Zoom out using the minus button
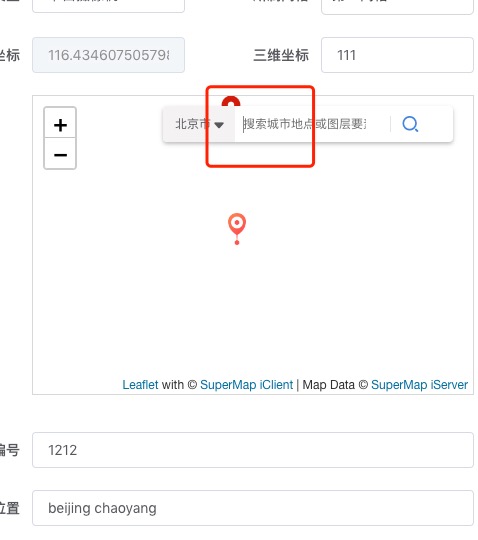Screen dimensions: 478x540 [60, 154]
